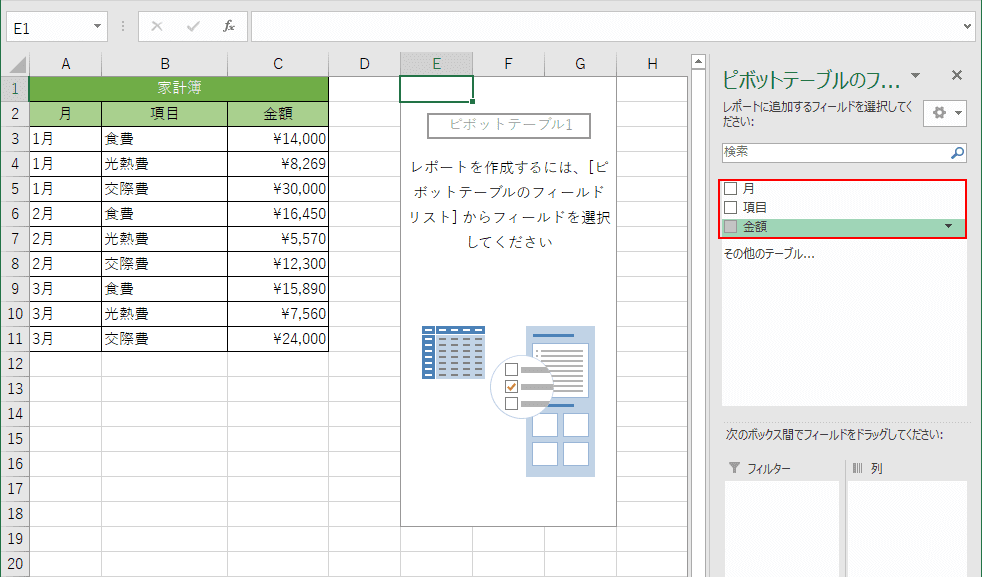Click the ¥12,300 cell

[278, 264]
